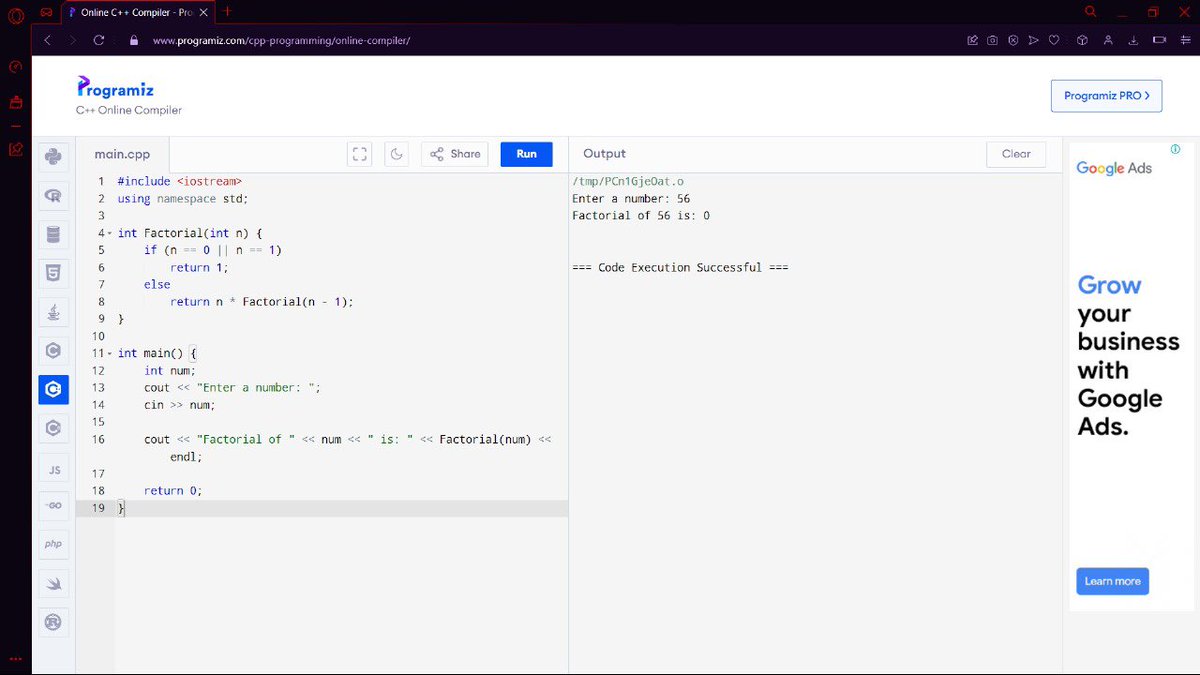Open the Go compiler icon
The width and height of the screenshot is (1200, 675).
tap(53, 506)
